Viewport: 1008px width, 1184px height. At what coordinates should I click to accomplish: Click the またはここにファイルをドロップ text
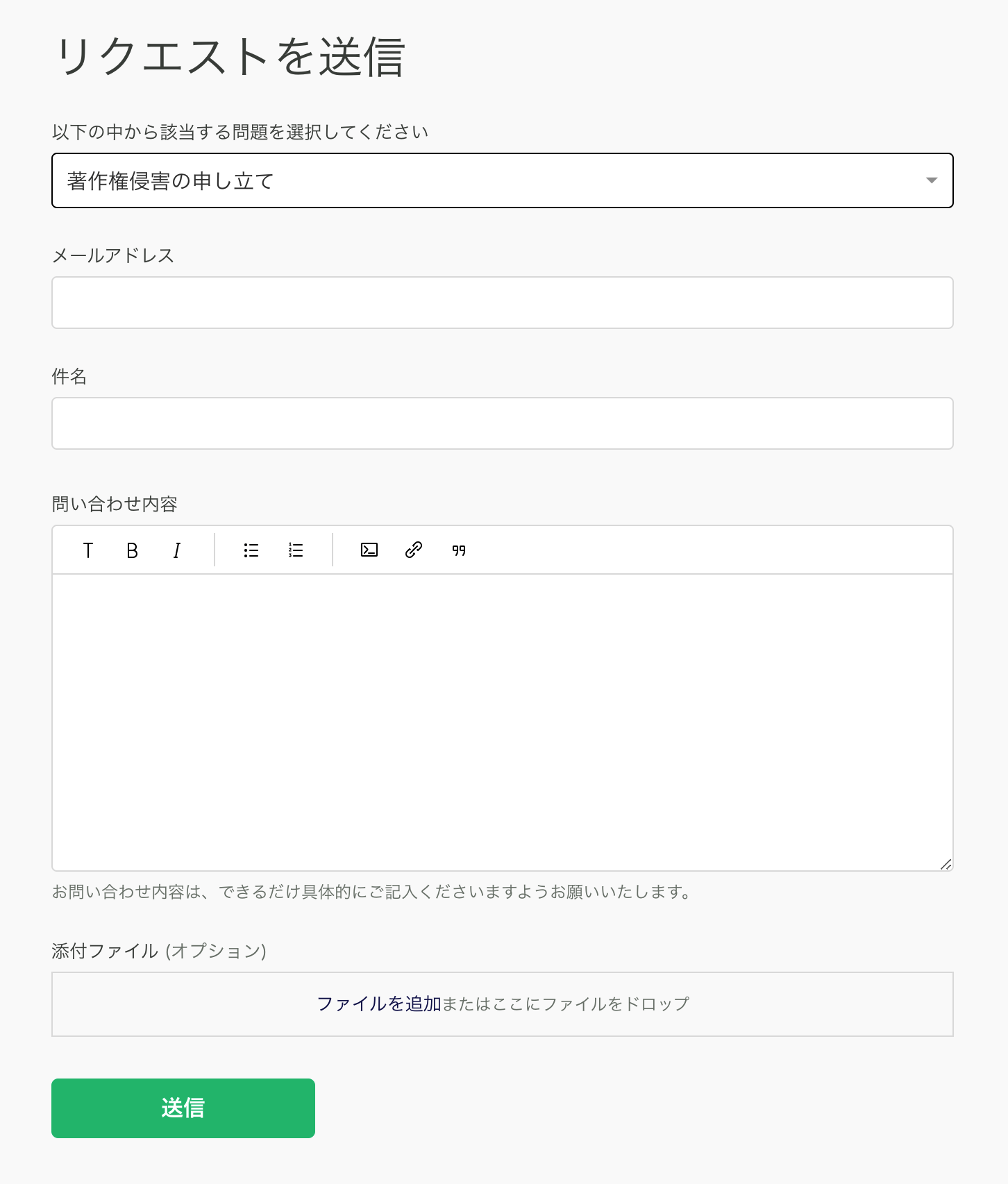pyautogui.click(x=566, y=1004)
